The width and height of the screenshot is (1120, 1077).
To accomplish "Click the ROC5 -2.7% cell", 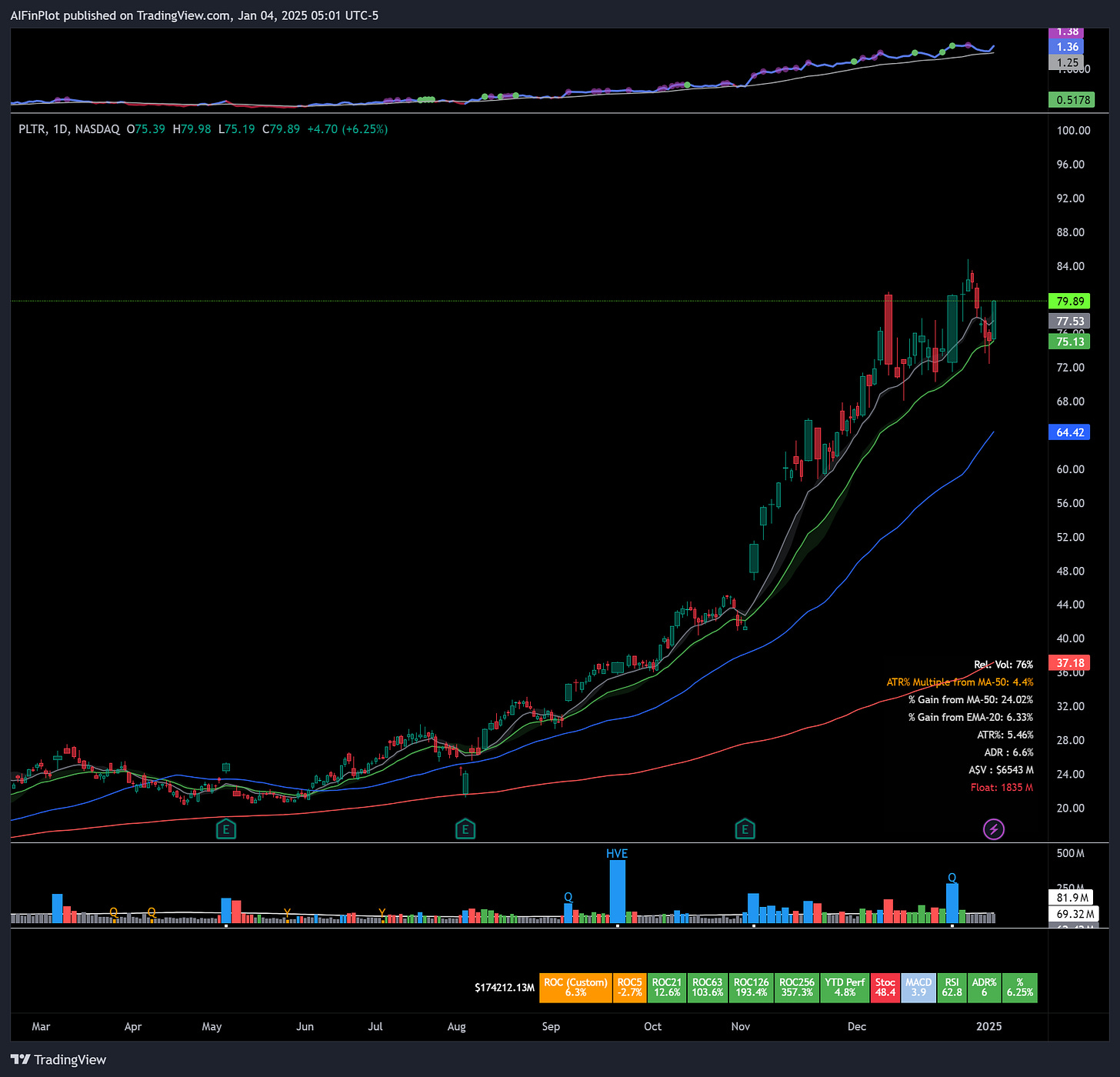I will pyautogui.click(x=629, y=988).
